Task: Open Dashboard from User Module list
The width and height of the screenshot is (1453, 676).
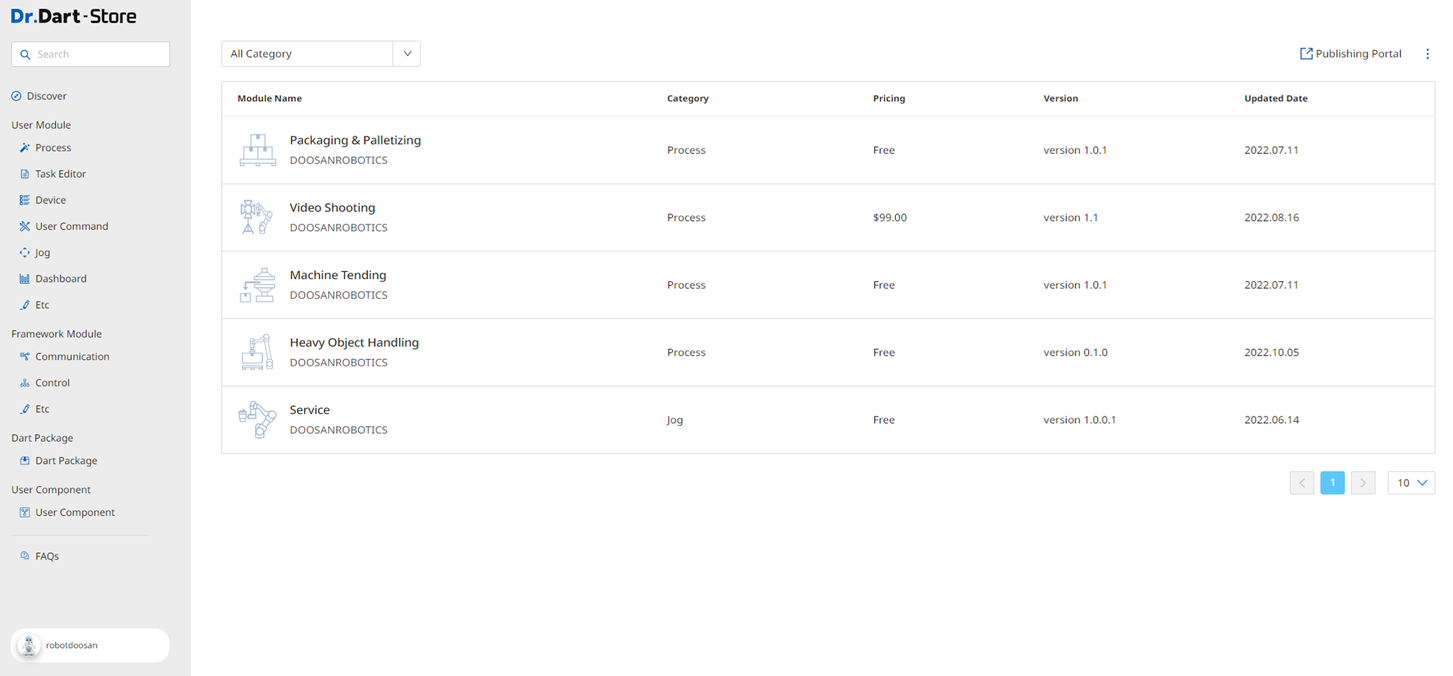Action: tap(60, 279)
